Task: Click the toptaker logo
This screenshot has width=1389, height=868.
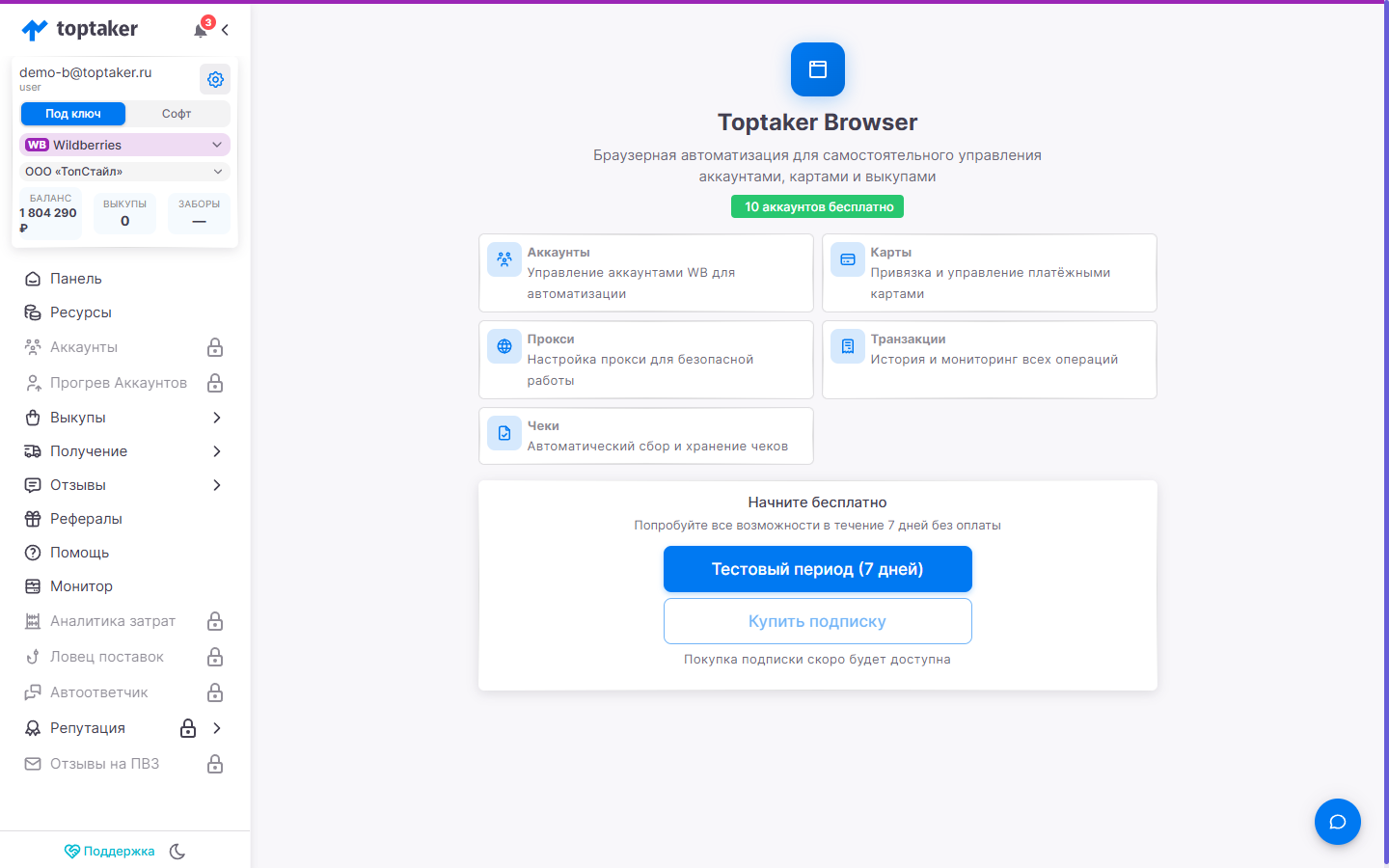Action: 80,30
